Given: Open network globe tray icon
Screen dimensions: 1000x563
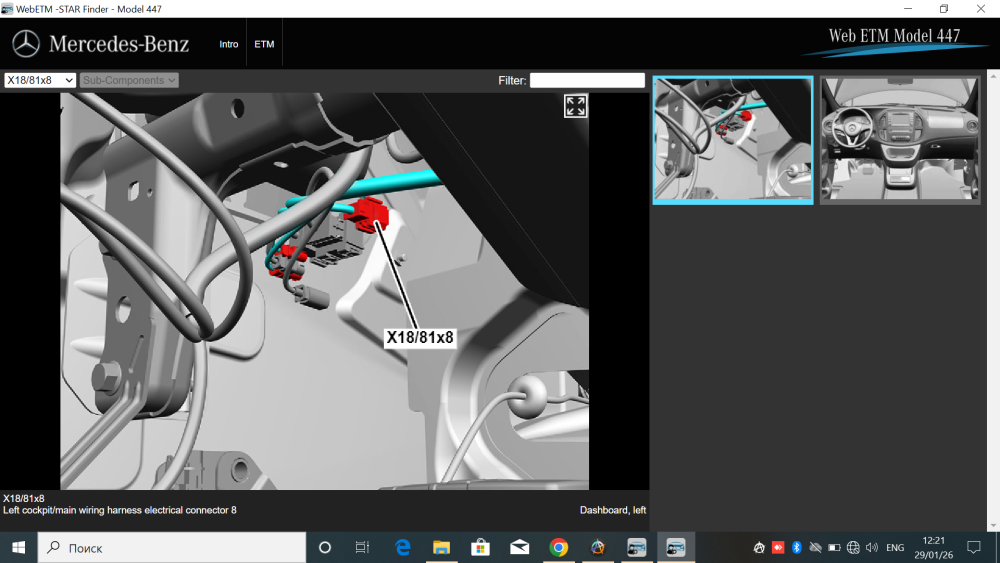Looking at the screenshot, I should pos(853,548).
